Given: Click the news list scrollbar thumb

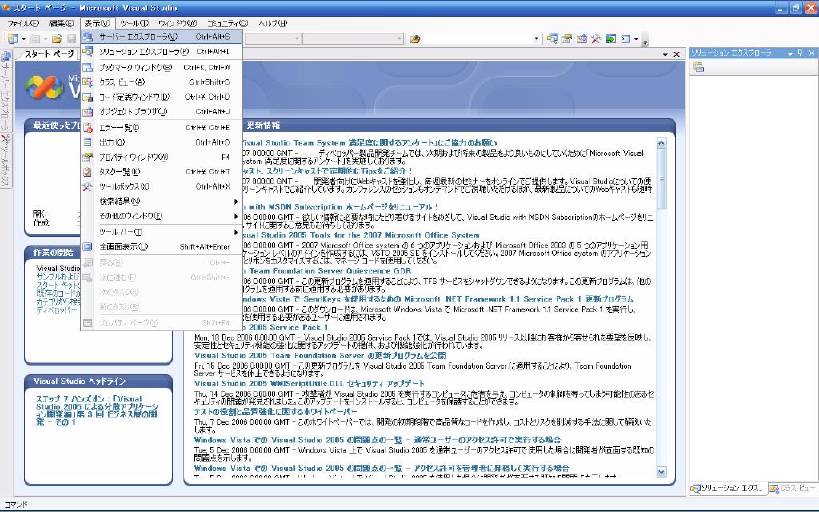Looking at the screenshot, I should coord(661,179).
